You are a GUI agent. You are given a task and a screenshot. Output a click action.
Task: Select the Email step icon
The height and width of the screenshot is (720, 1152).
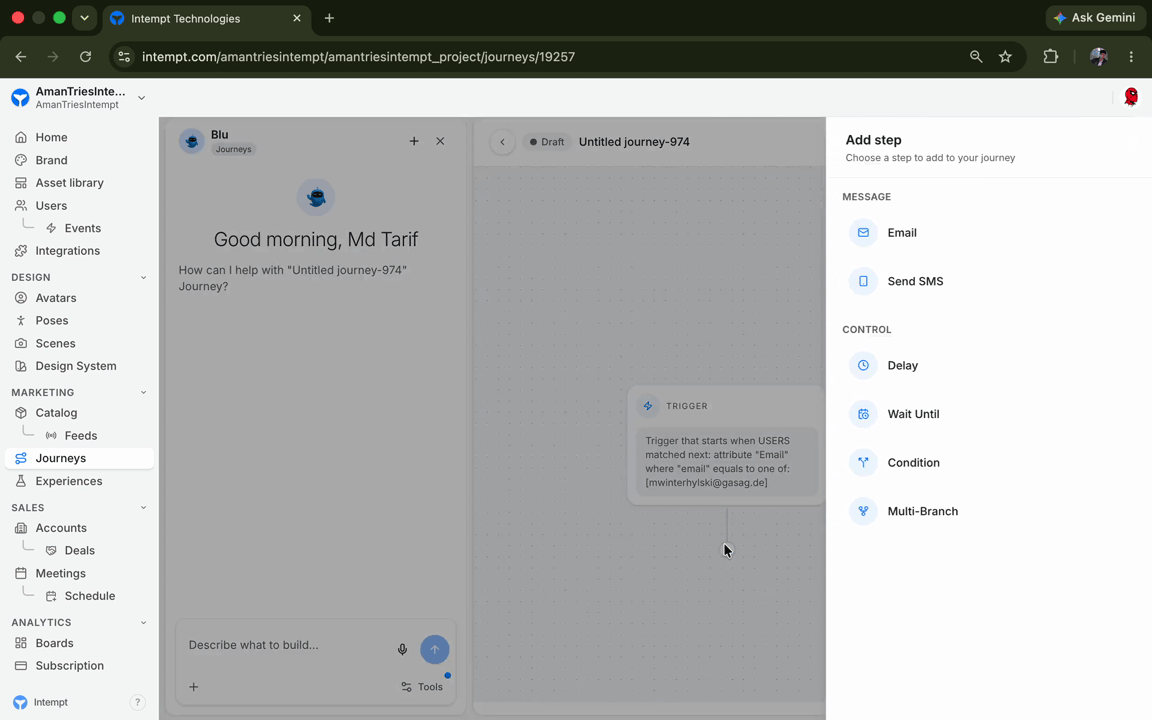[863, 233]
